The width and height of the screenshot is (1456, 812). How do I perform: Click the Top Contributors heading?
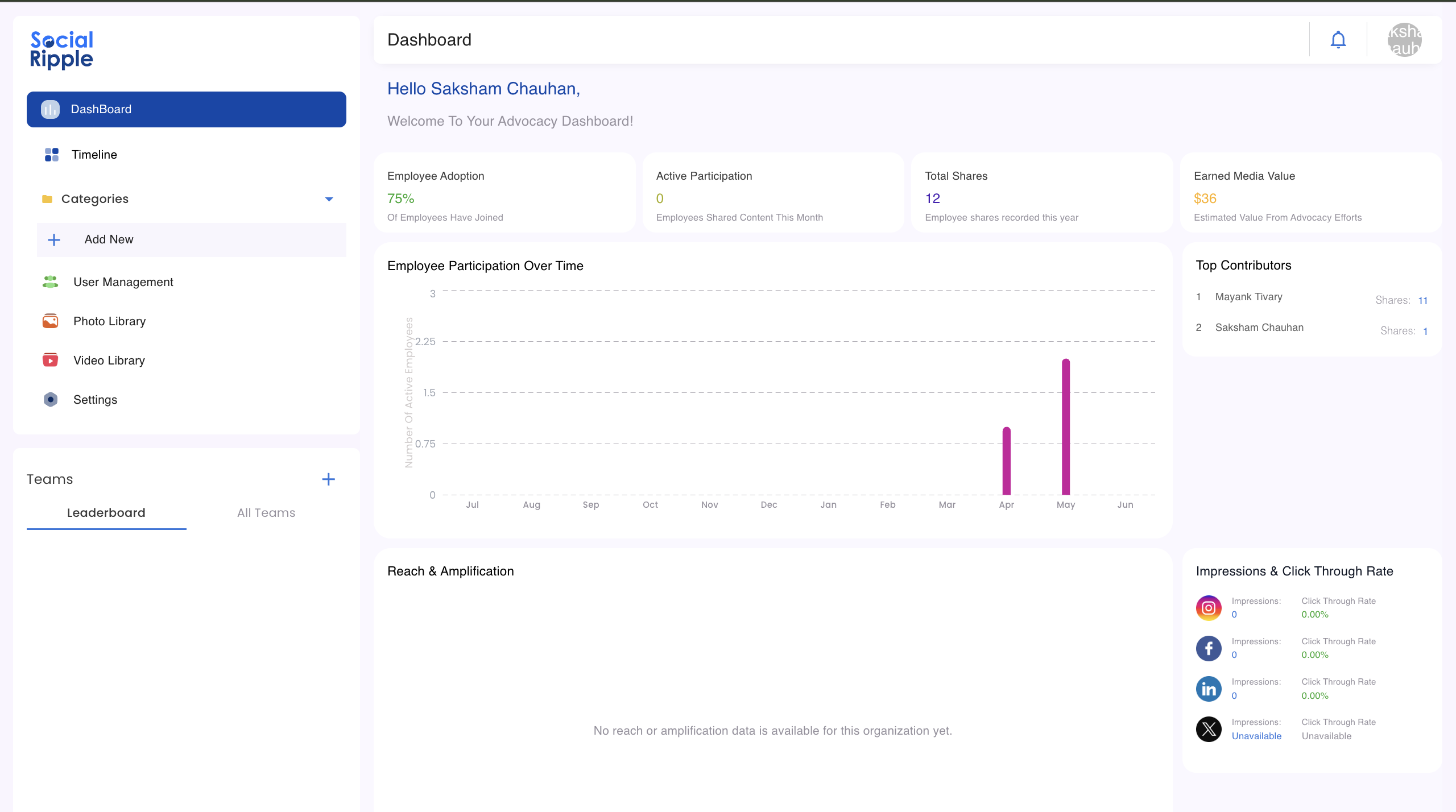[1243, 265]
